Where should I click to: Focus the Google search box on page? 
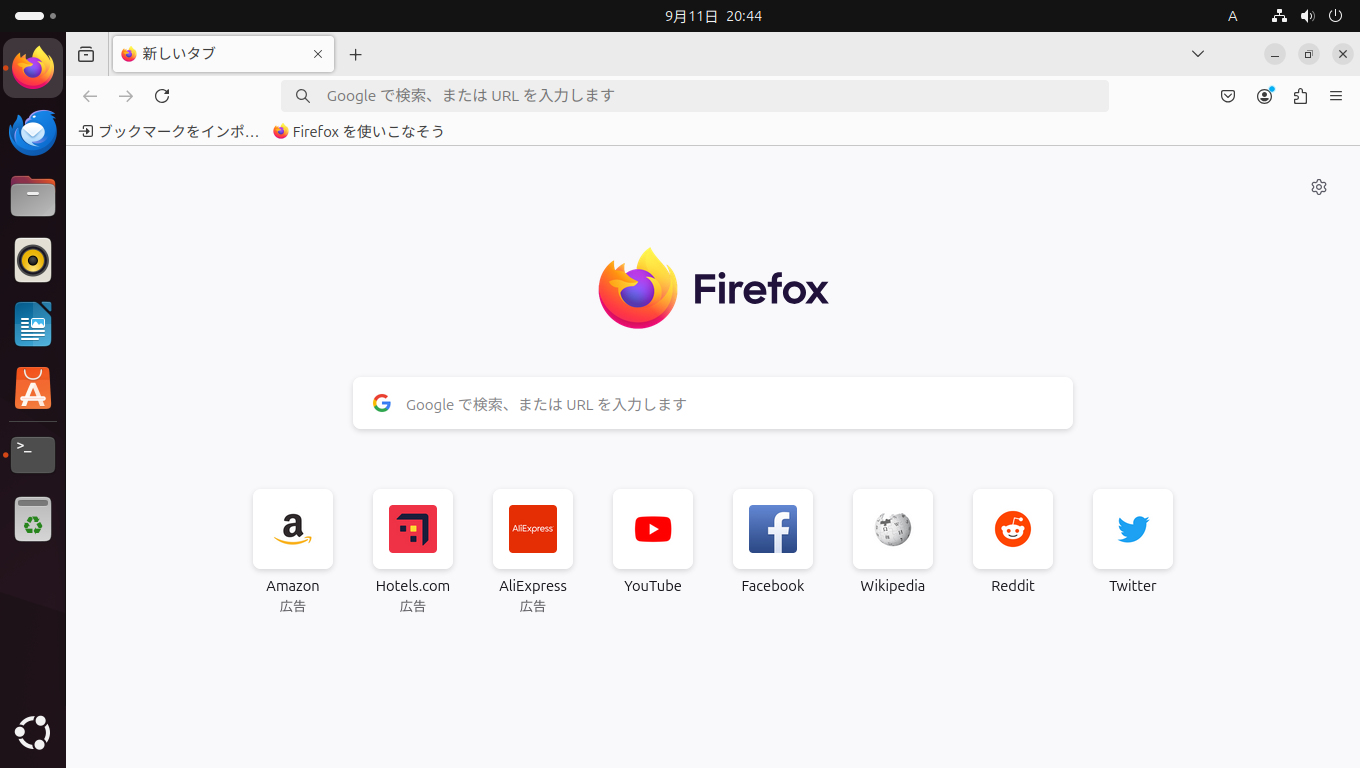[x=713, y=403]
